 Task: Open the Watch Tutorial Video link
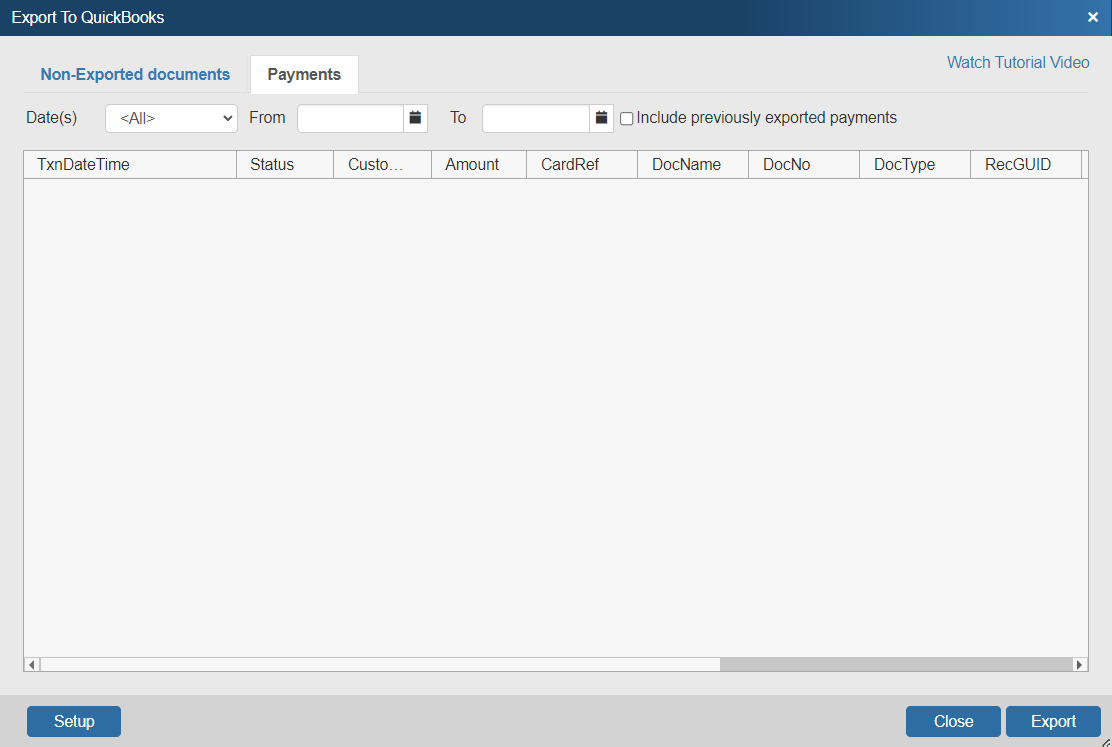(1018, 62)
